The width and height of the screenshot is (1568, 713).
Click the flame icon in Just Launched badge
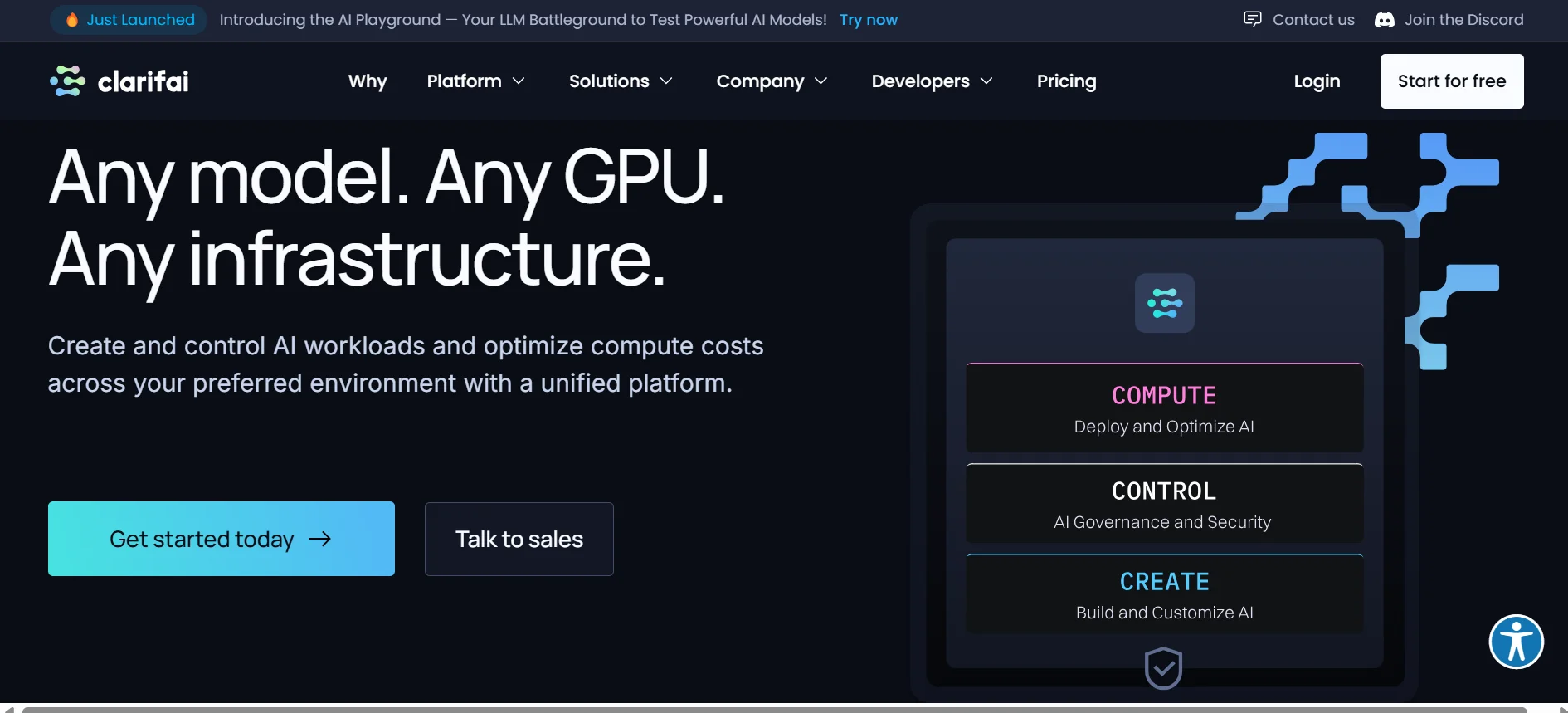pos(72,20)
